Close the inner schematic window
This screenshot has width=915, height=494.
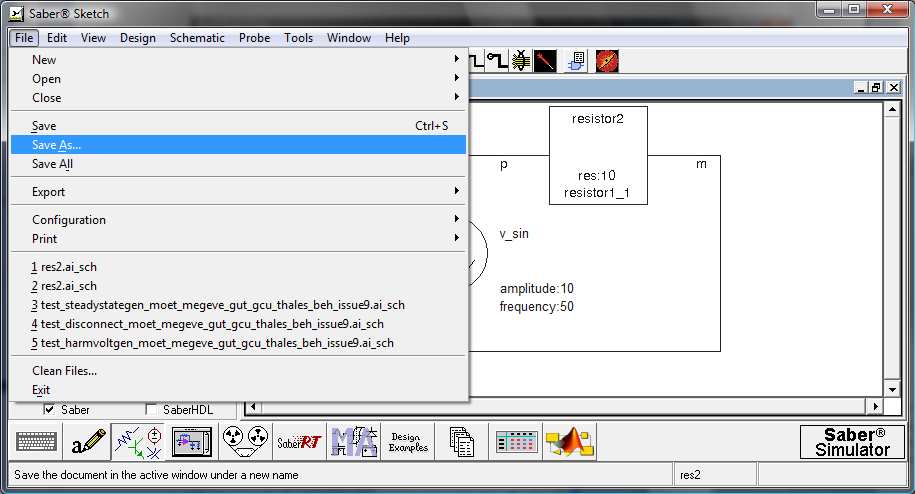[893, 87]
